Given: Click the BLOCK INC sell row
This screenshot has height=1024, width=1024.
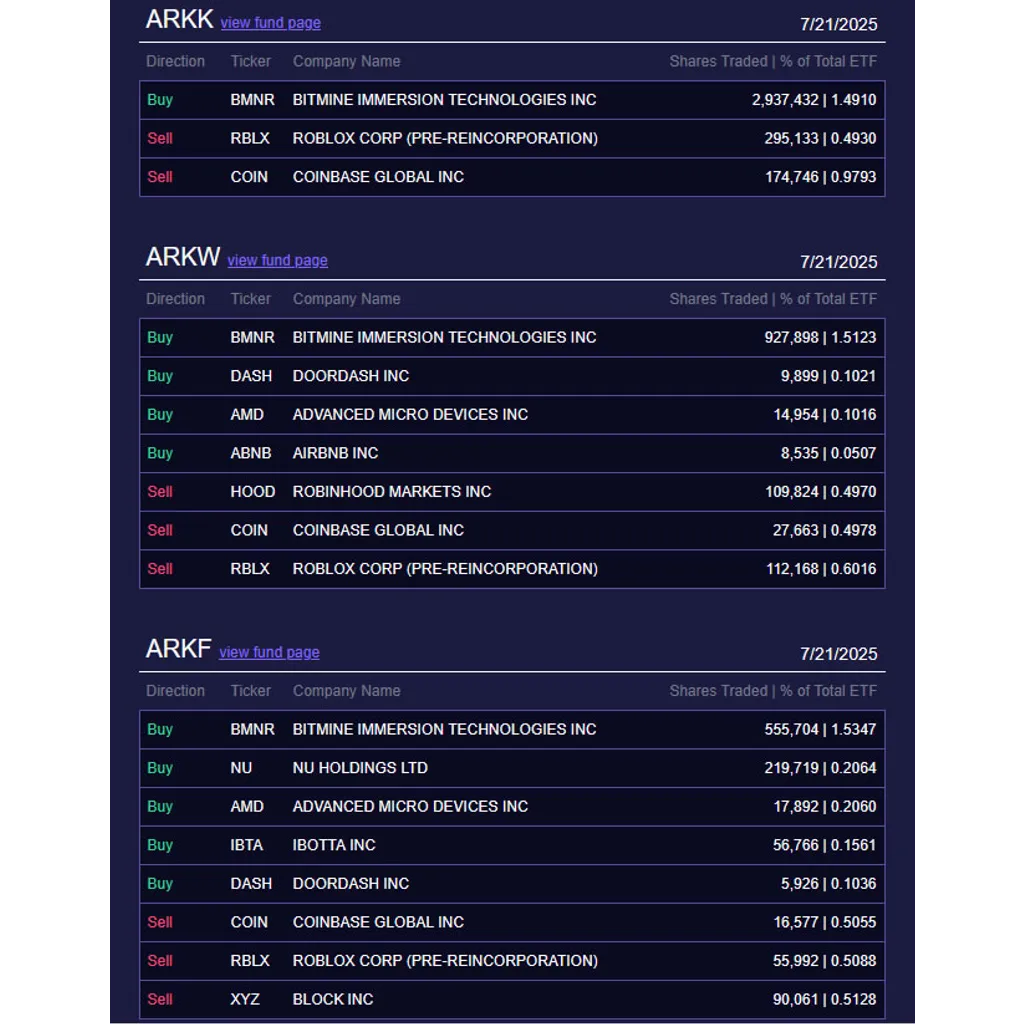Looking at the screenshot, I should 512,999.
